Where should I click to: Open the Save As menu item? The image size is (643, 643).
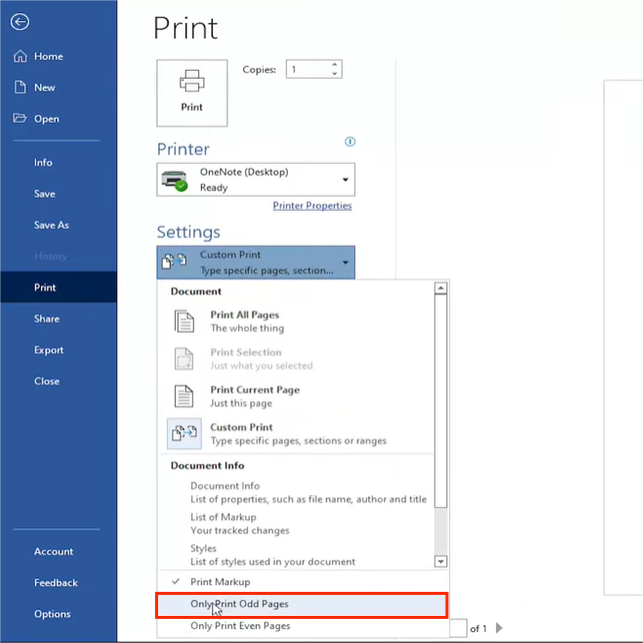[51, 225]
